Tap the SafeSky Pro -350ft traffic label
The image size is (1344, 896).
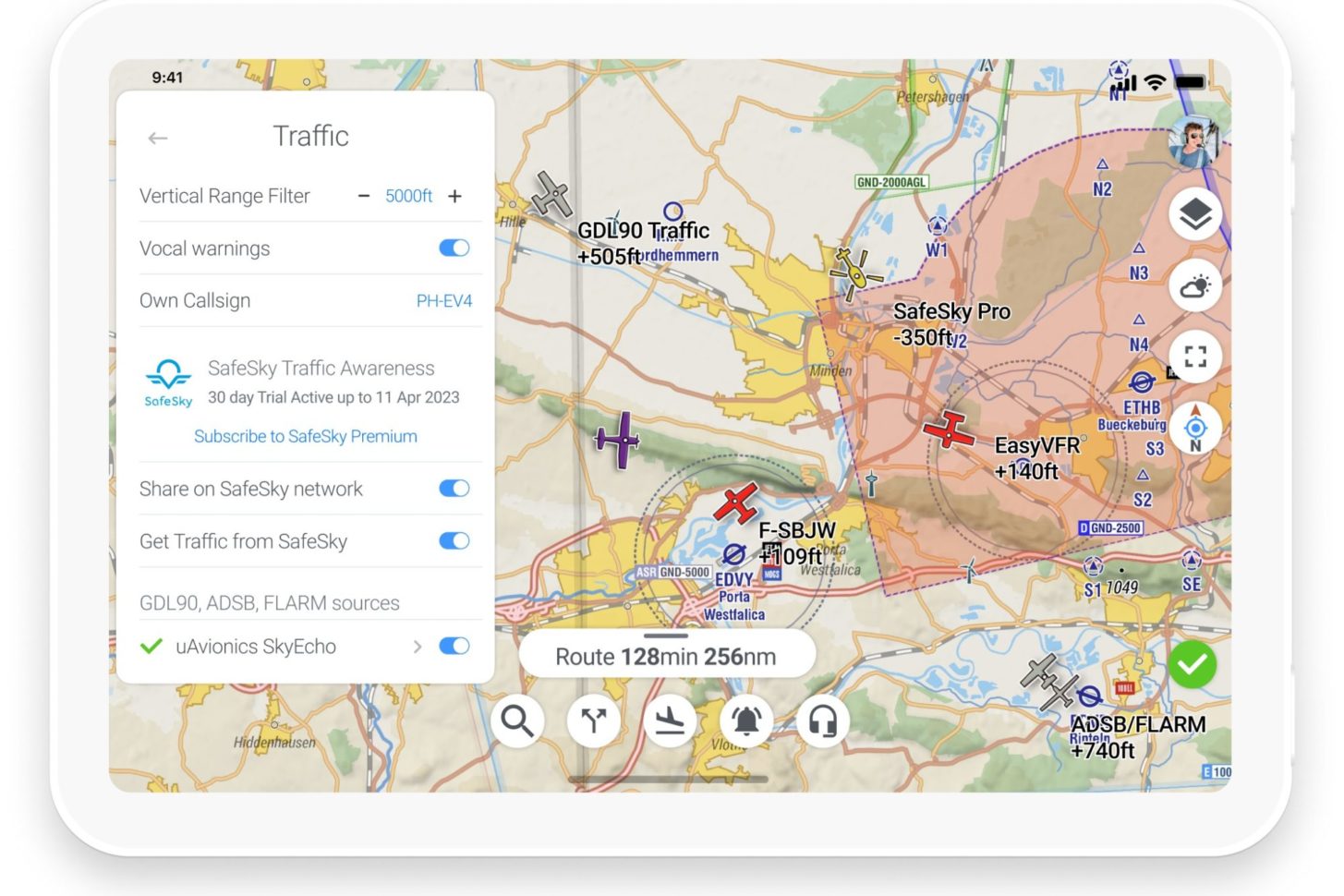(951, 324)
